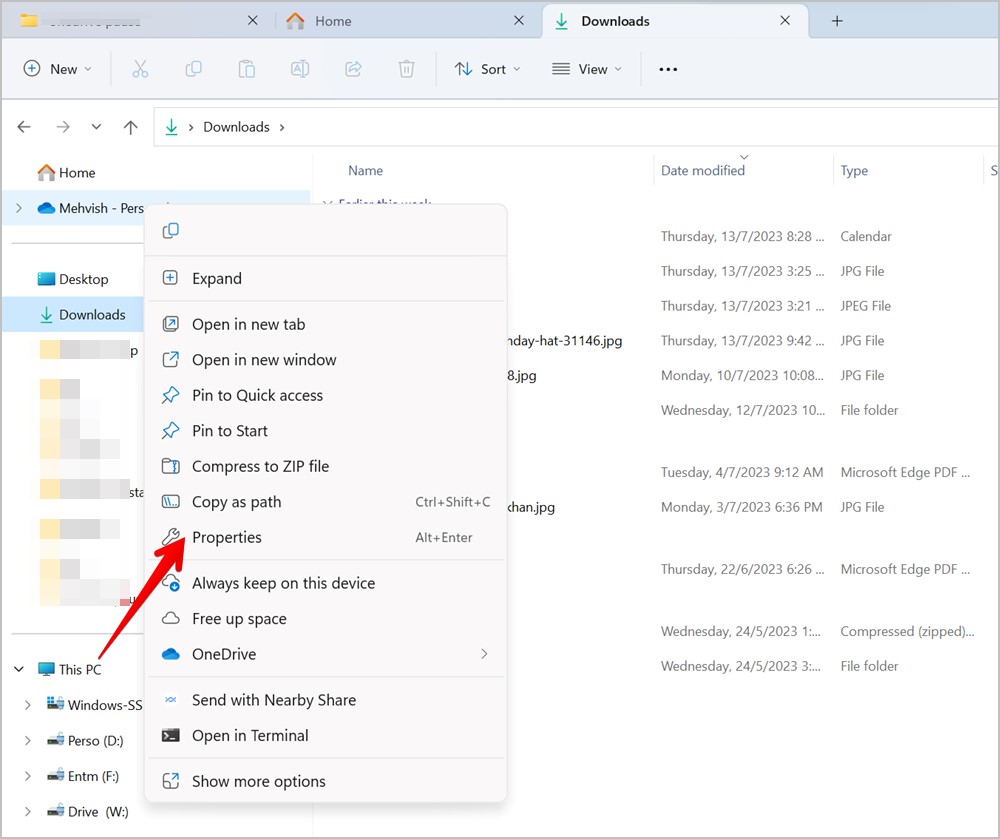The height and width of the screenshot is (839, 1000).
Task: Select Pin to Start
Action: [326, 431]
